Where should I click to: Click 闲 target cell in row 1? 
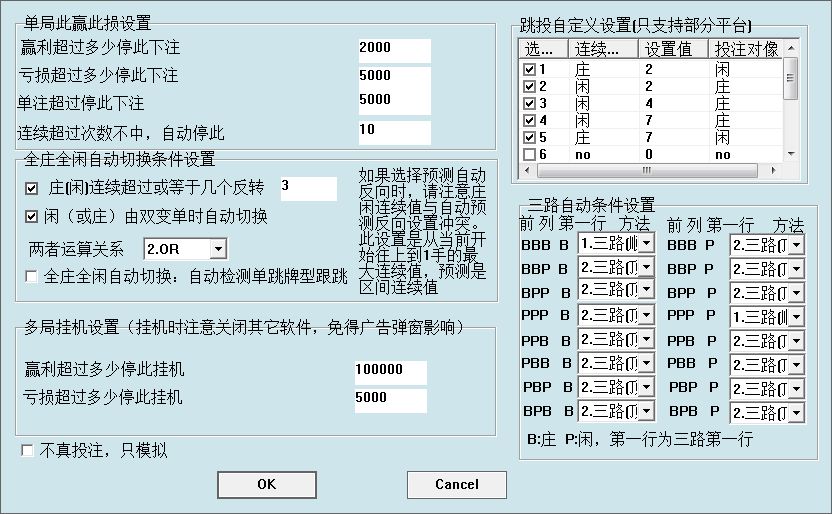click(x=722, y=69)
